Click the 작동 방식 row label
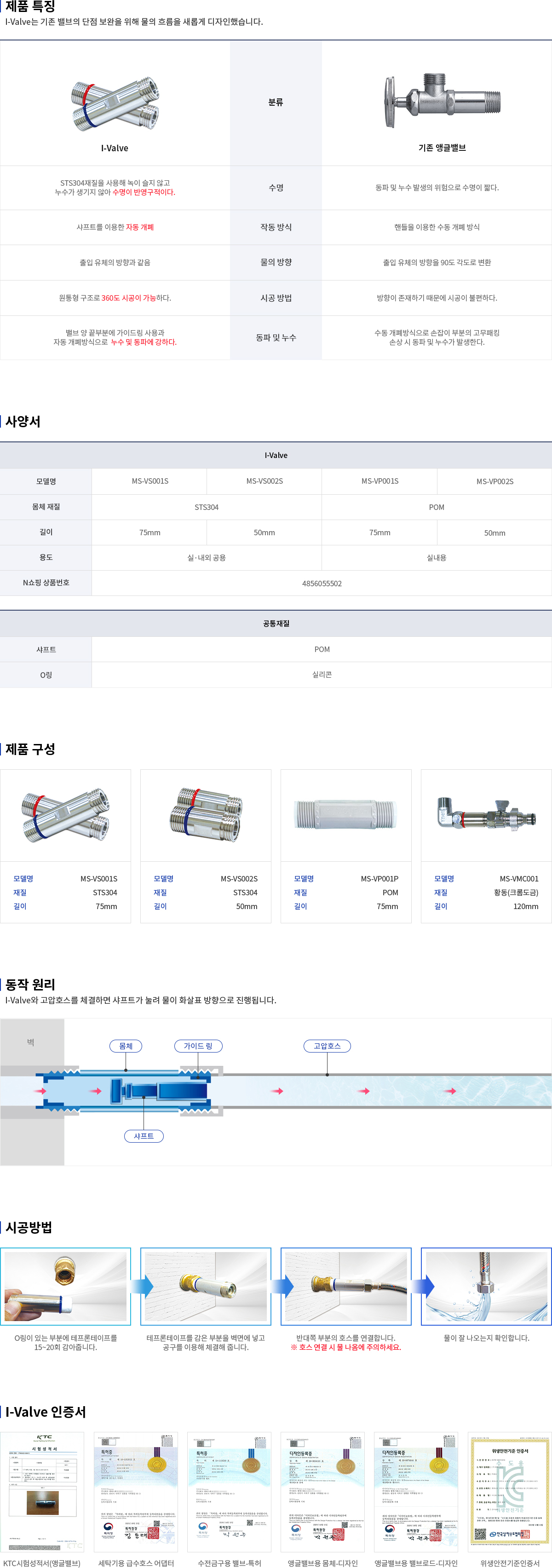 click(x=276, y=227)
